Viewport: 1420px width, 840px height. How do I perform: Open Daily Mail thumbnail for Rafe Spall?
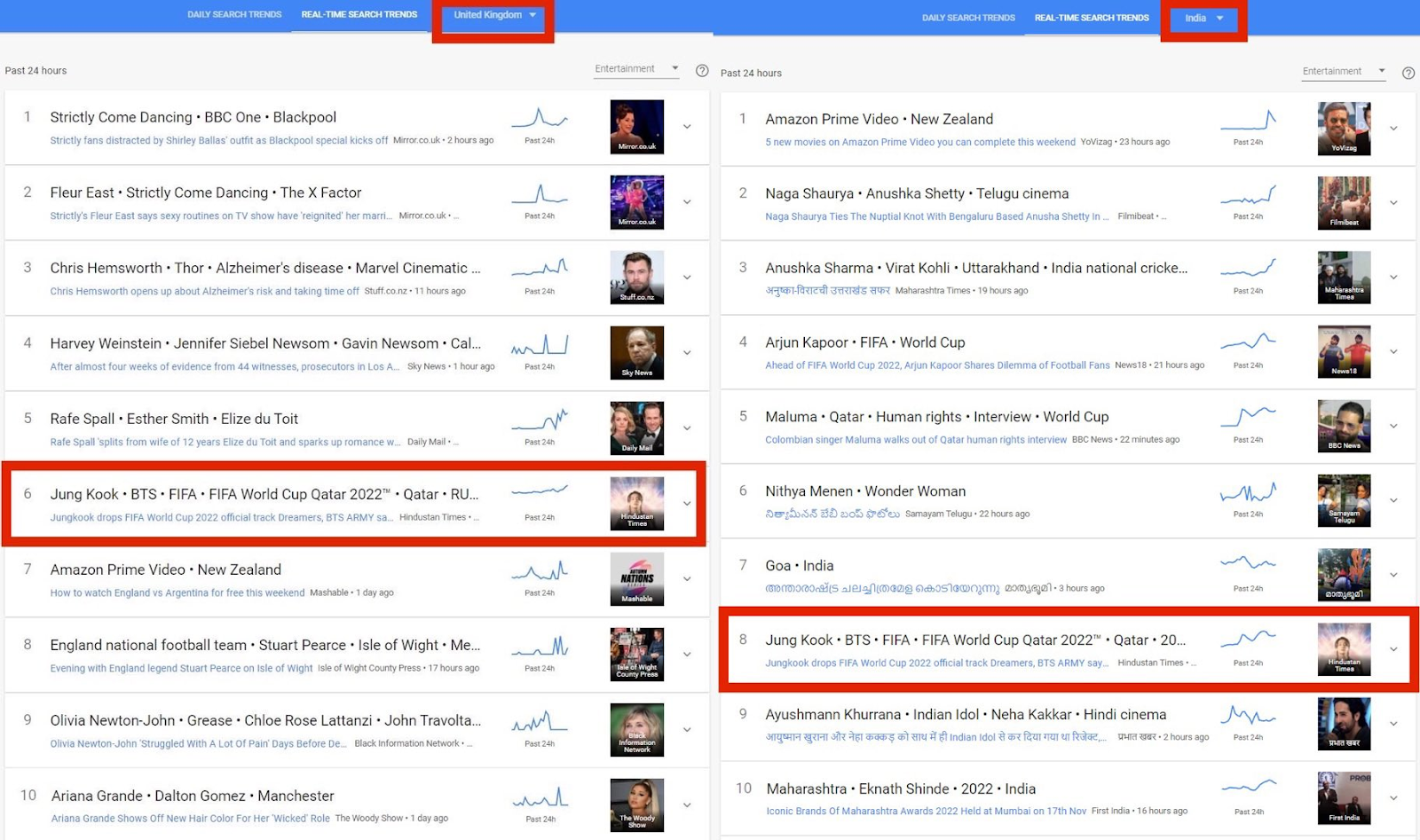(637, 428)
